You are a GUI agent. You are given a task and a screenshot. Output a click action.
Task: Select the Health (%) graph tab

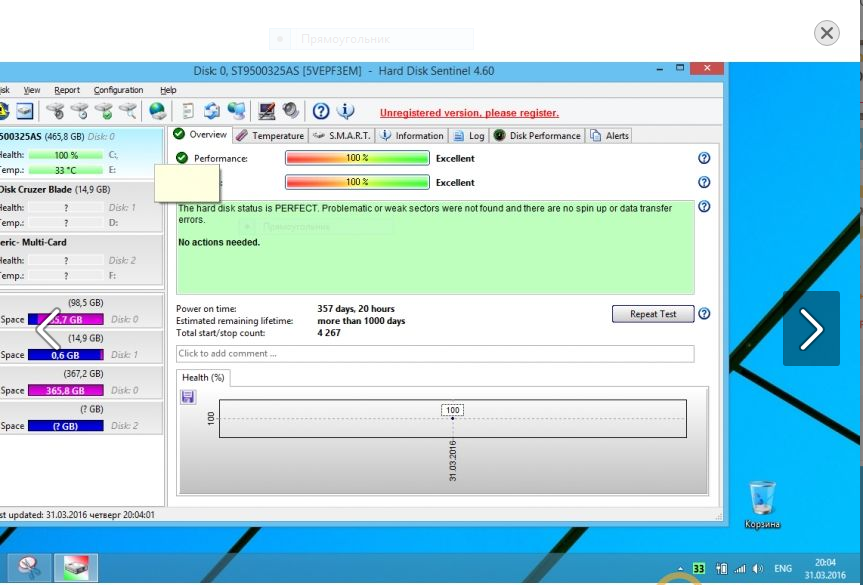[x=203, y=378]
